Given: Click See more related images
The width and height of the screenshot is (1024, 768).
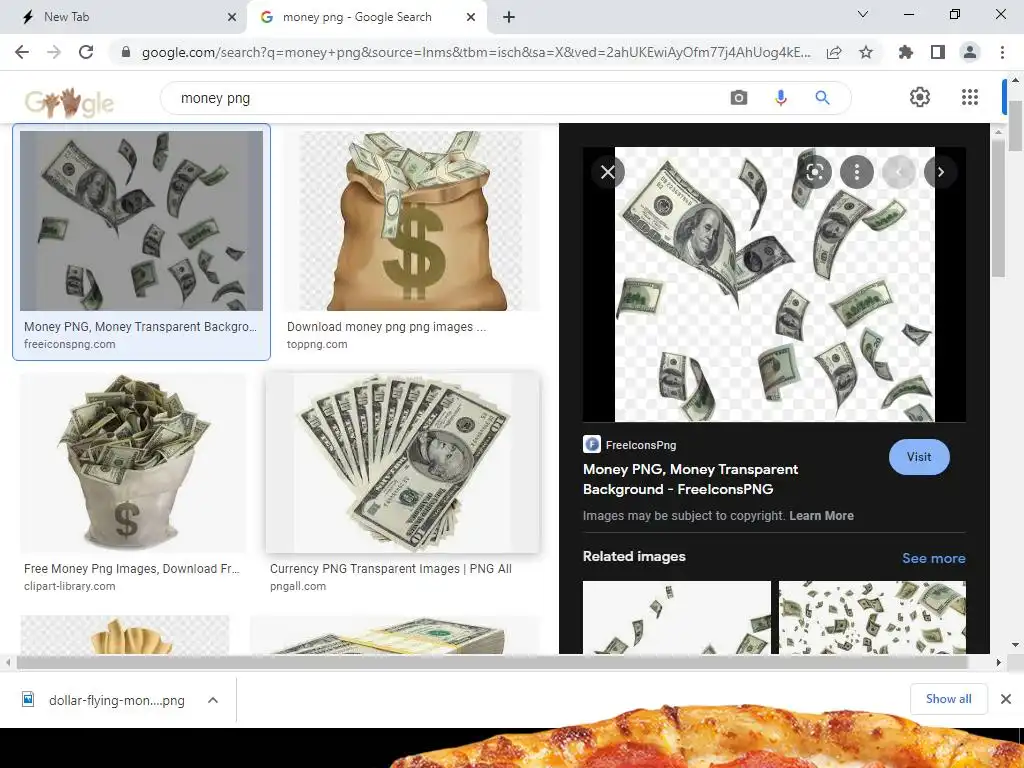Looking at the screenshot, I should click(933, 558).
